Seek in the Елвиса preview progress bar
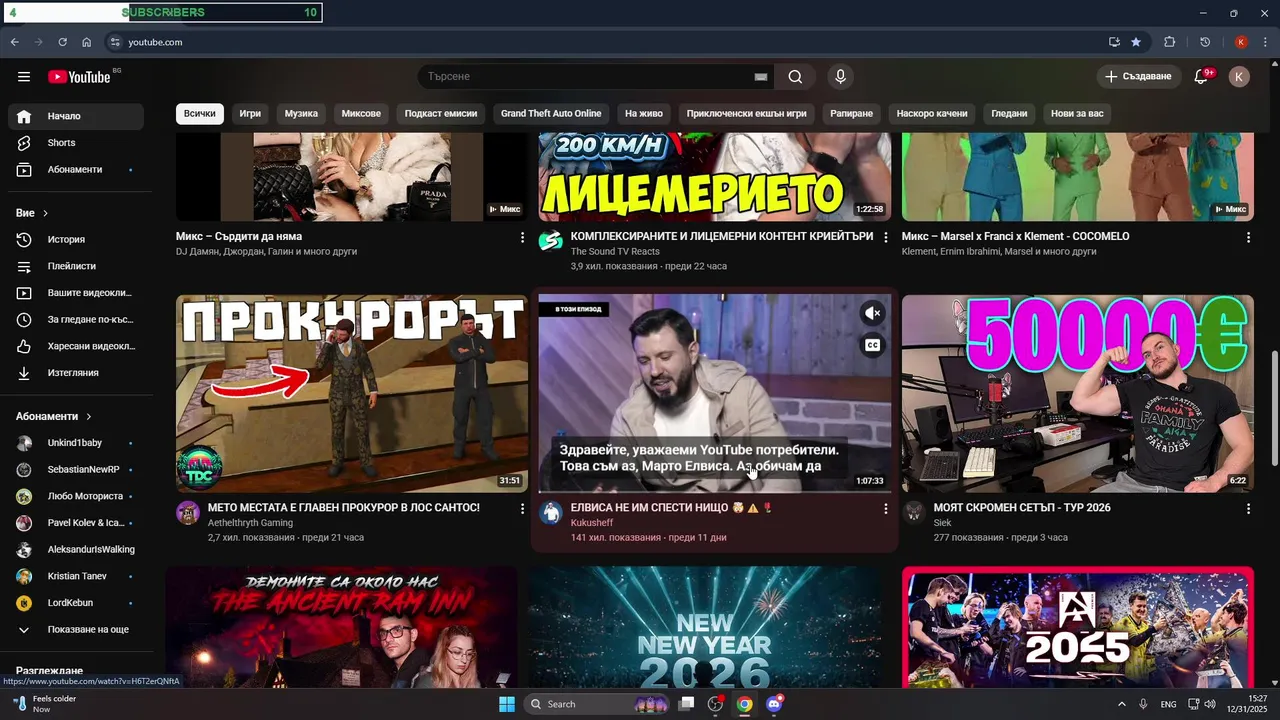Image resolution: width=1280 pixels, height=720 pixels. pyautogui.click(x=714, y=491)
